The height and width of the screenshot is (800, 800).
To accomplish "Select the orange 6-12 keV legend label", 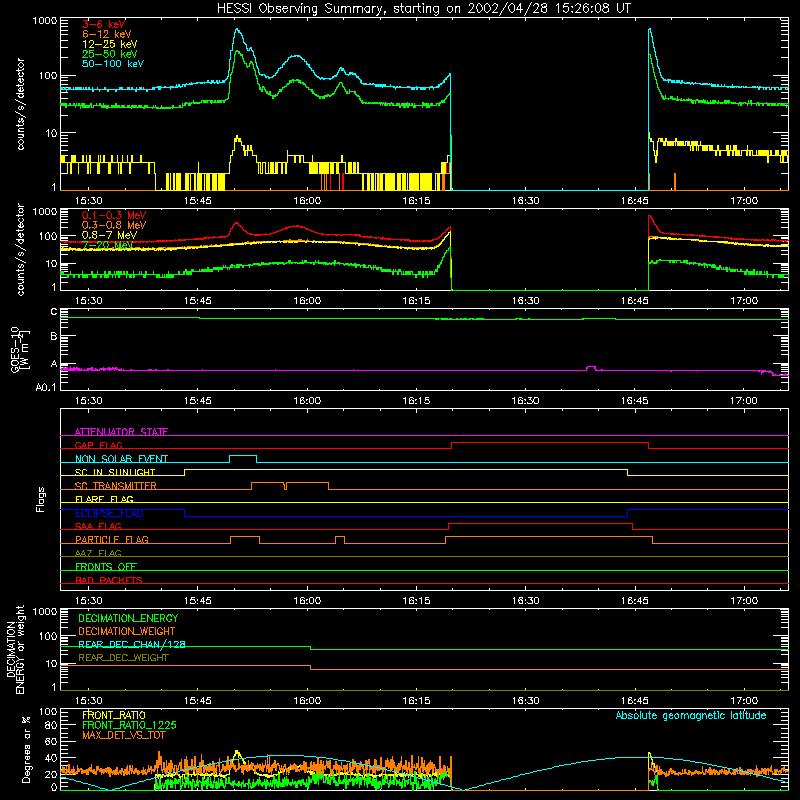I will (107, 34).
